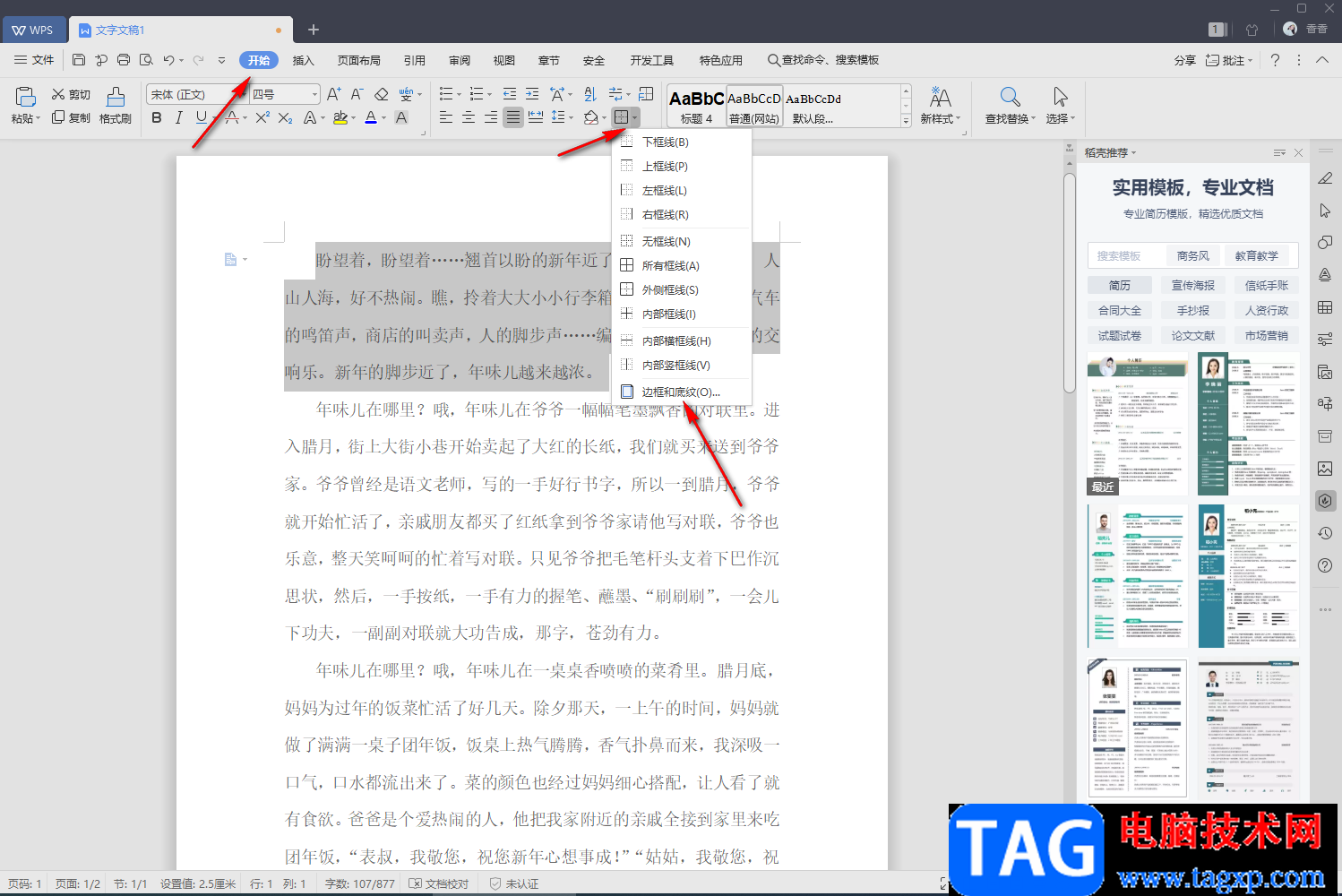Screen dimensions: 1342x896
Task: Click the Bold formatting button
Action: 157,117
